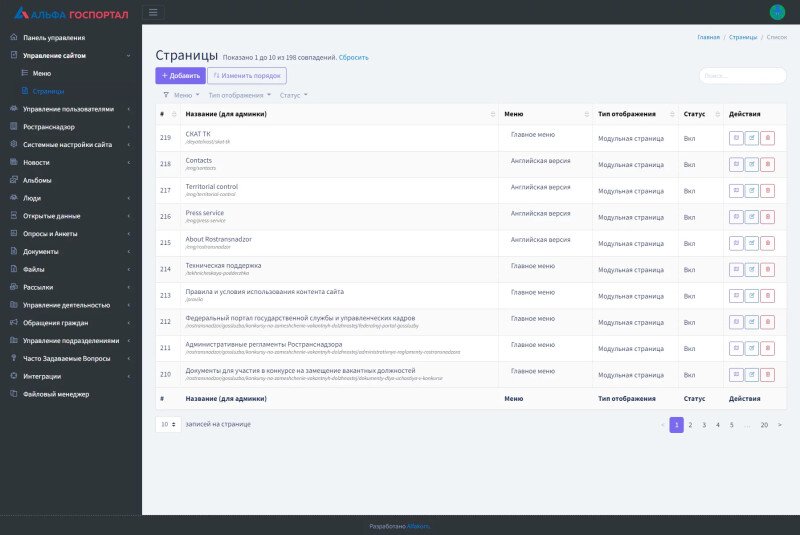Screen dimensions: 800x535
Task: Click the "Добавить" button
Action: (180, 75)
